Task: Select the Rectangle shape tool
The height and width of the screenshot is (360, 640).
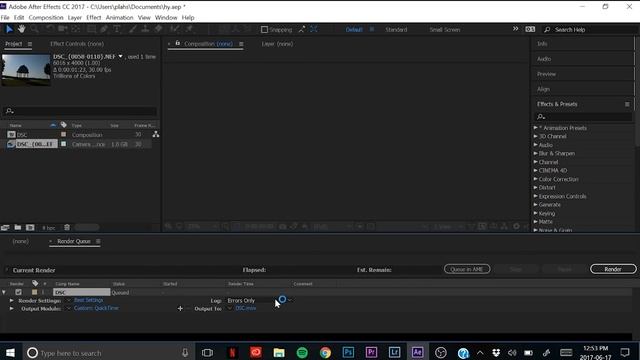Action: coord(91,29)
